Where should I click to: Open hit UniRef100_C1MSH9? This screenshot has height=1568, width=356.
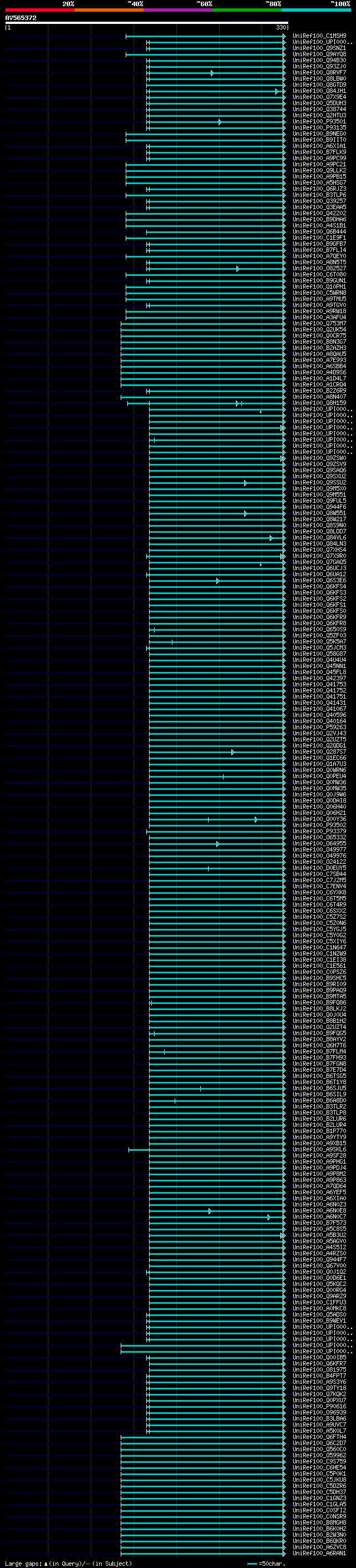pos(319,36)
